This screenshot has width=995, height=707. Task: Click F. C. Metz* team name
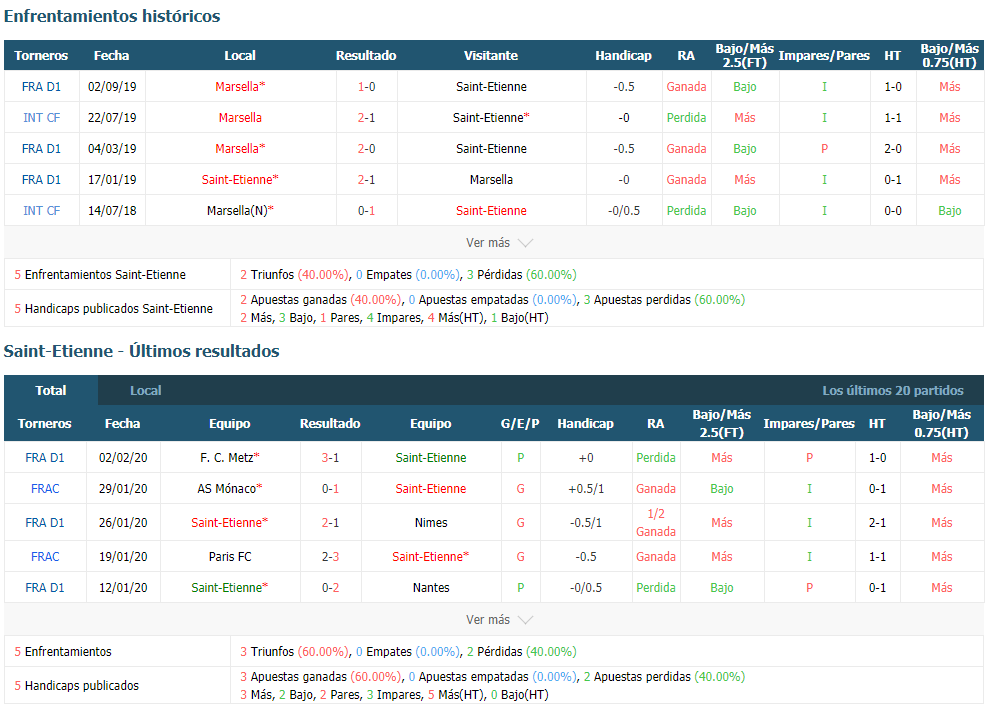[x=230, y=458]
